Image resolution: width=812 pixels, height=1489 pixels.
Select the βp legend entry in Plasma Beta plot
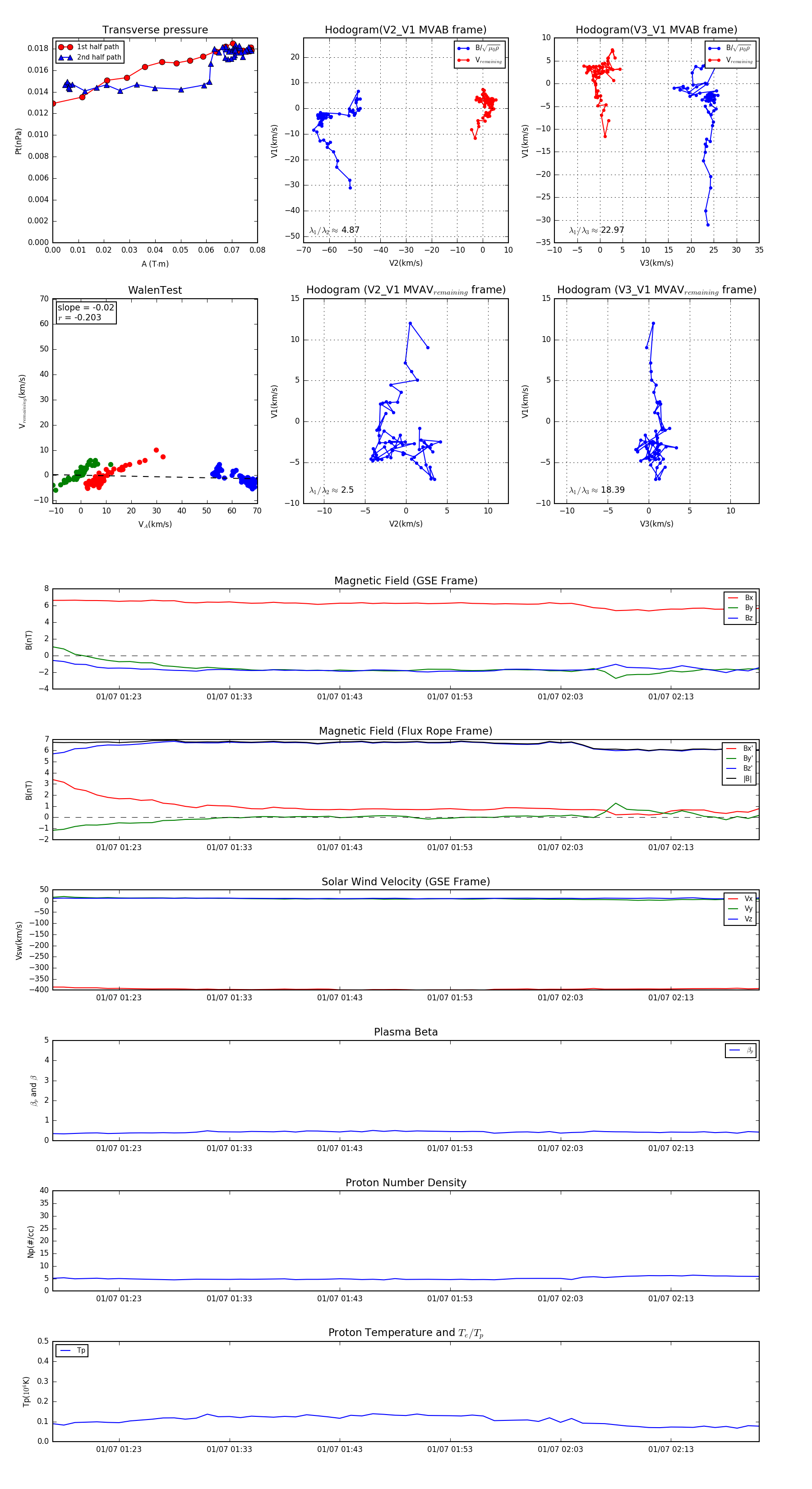[741, 1050]
